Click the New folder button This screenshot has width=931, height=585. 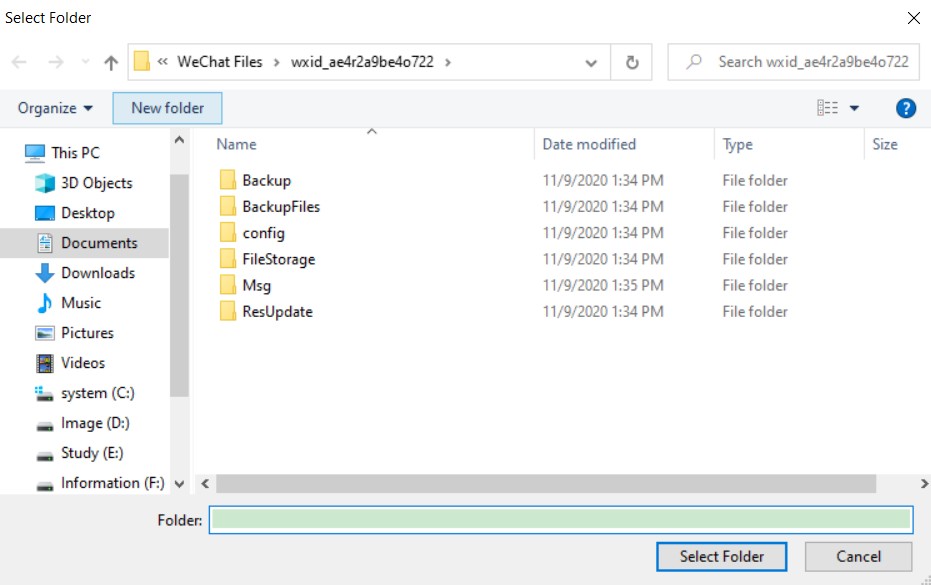click(167, 107)
